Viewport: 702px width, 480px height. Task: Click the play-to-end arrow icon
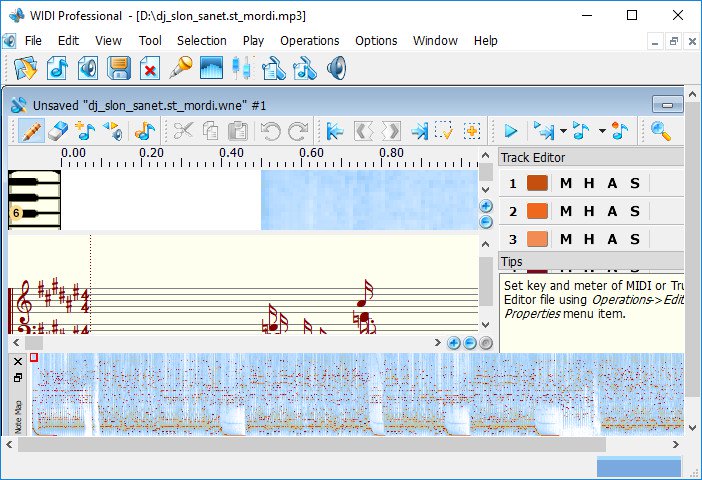(543, 131)
